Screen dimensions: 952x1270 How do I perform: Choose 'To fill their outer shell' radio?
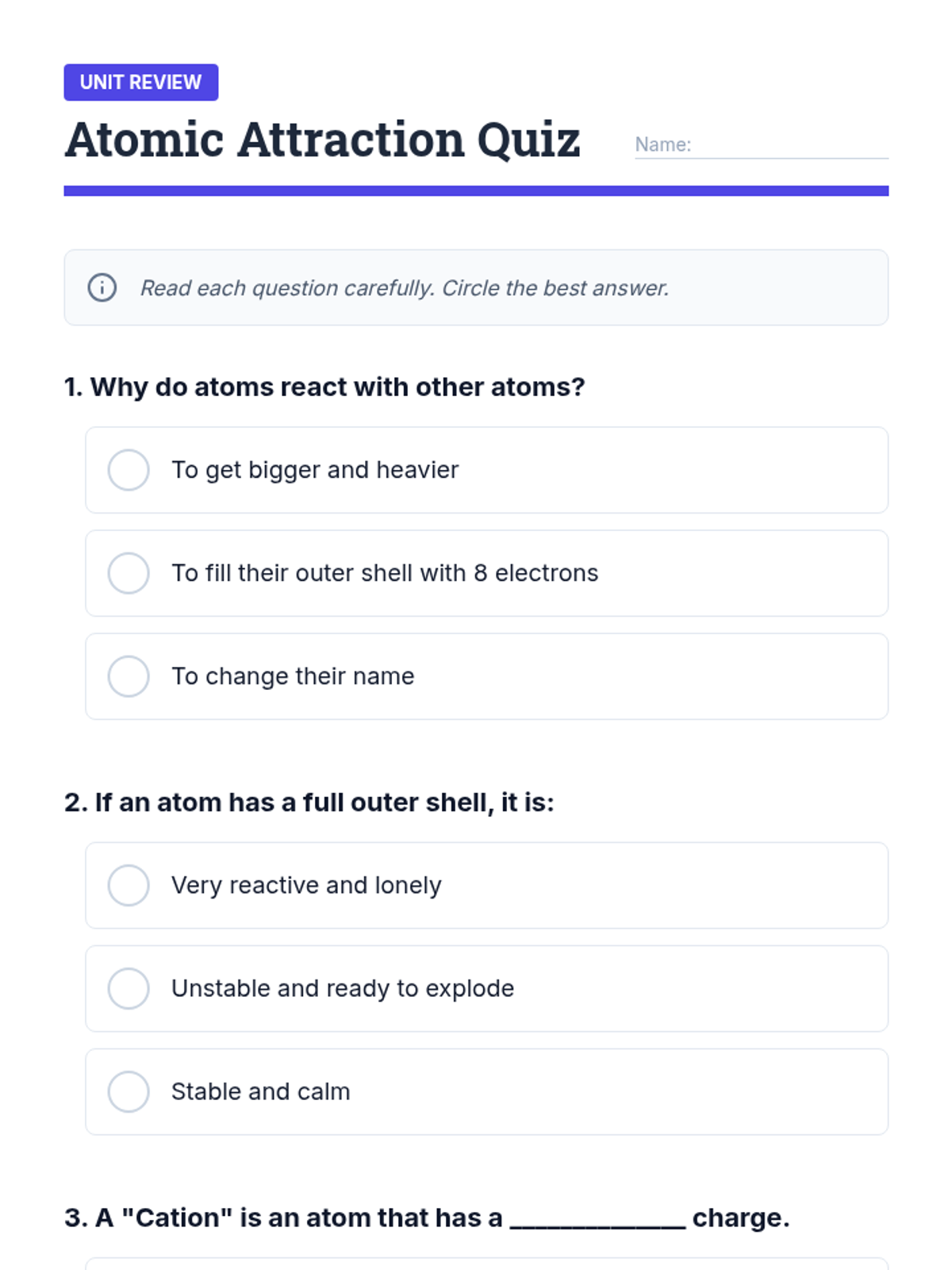tap(129, 573)
